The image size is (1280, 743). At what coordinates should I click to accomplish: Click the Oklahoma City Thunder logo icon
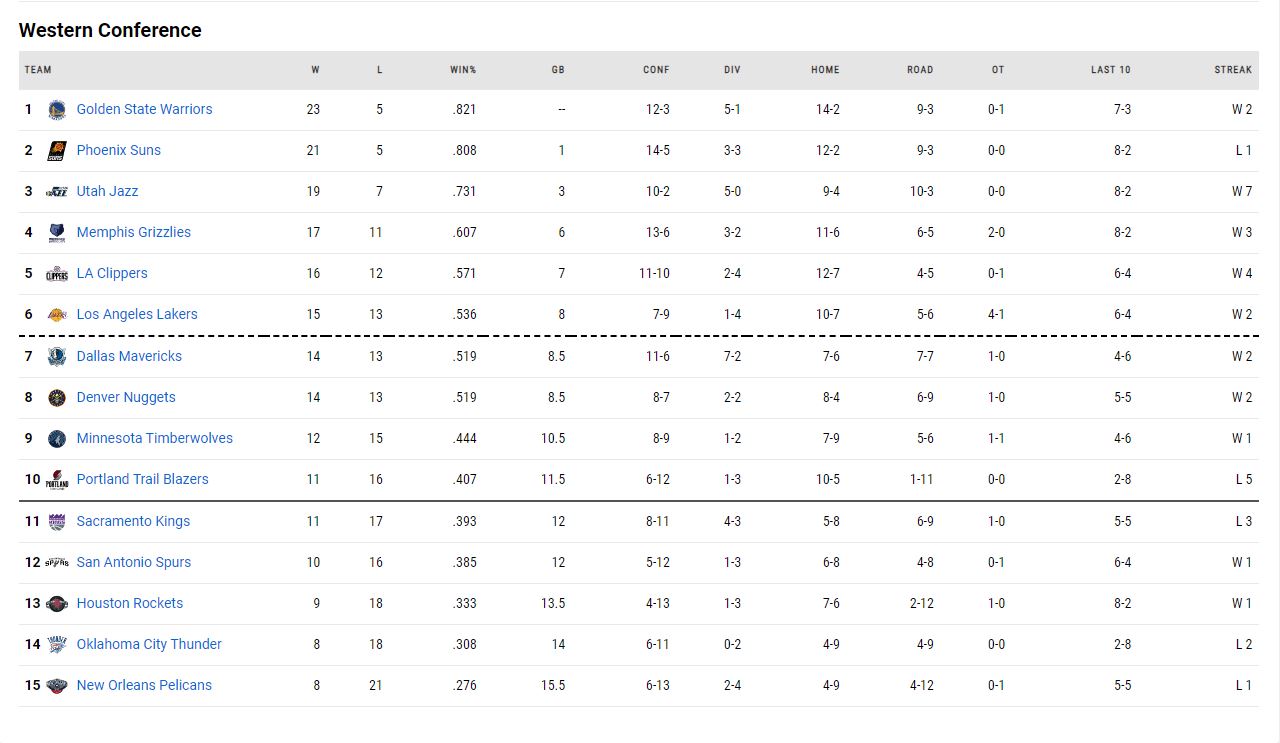click(57, 644)
